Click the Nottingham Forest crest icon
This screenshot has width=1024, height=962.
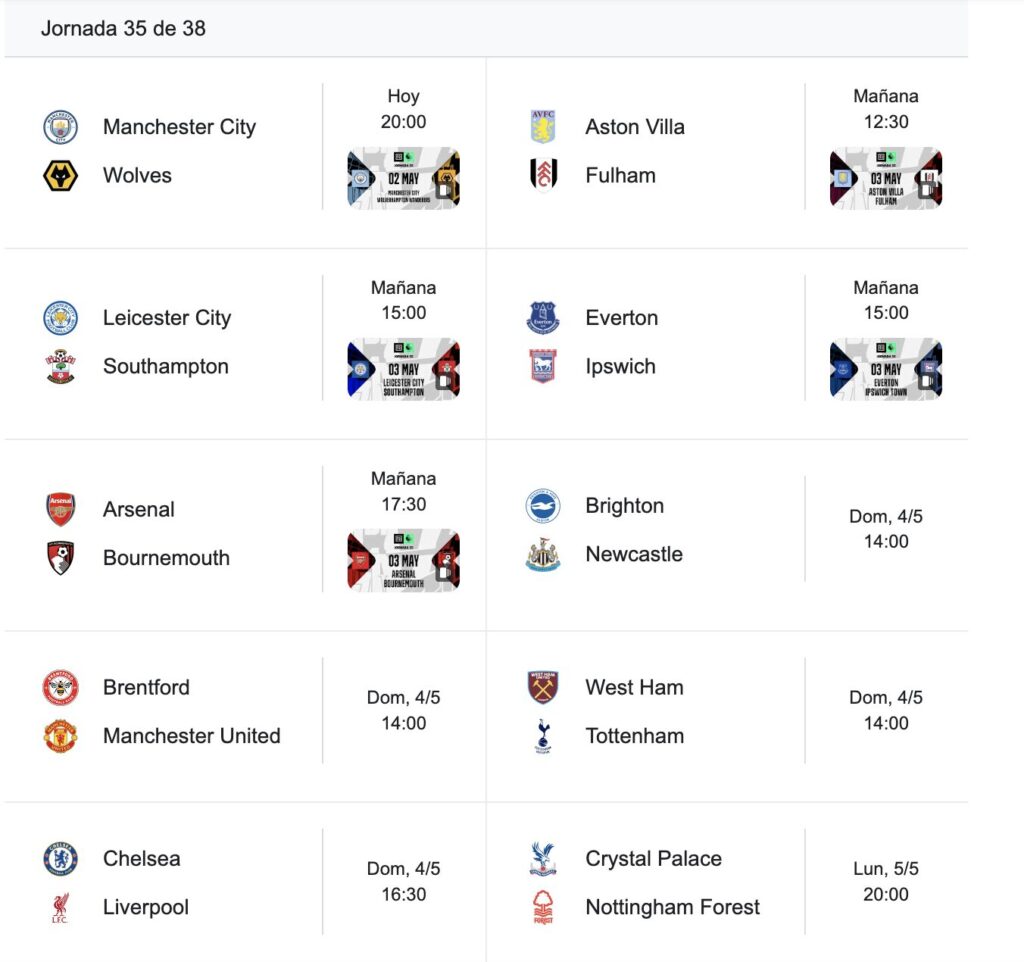point(543,907)
